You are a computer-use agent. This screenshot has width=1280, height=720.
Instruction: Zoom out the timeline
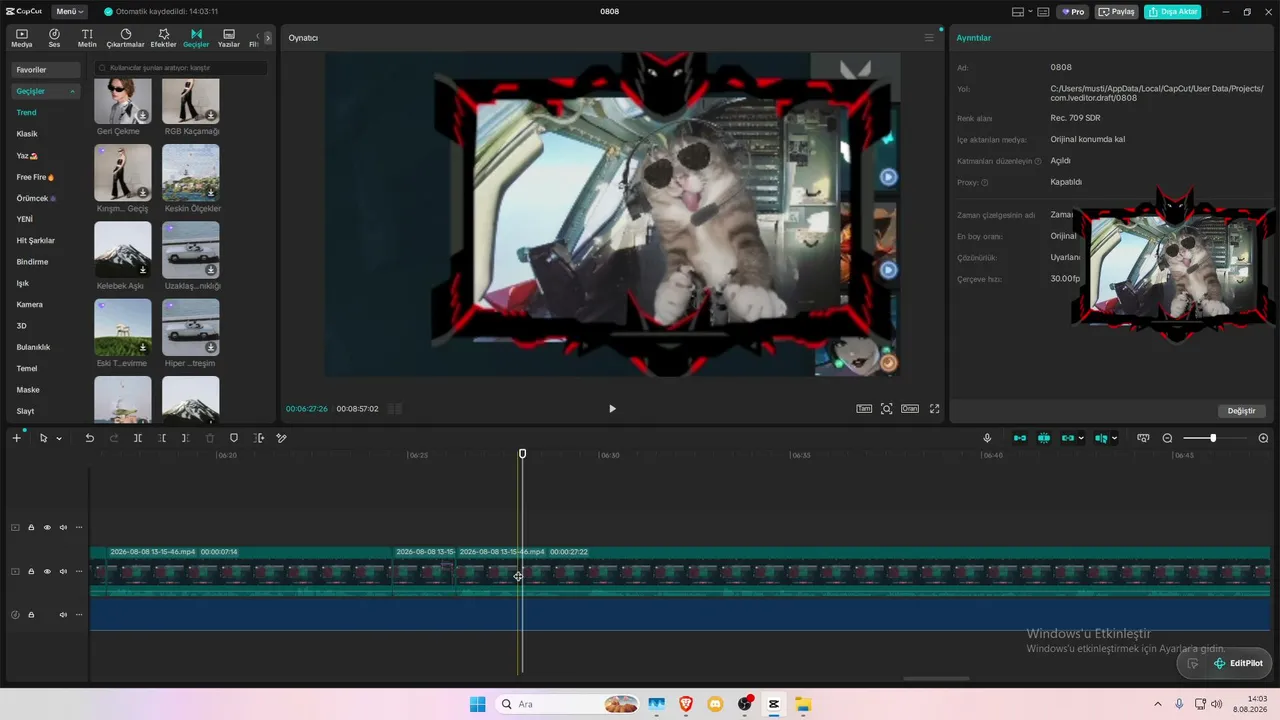[x=1167, y=438]
